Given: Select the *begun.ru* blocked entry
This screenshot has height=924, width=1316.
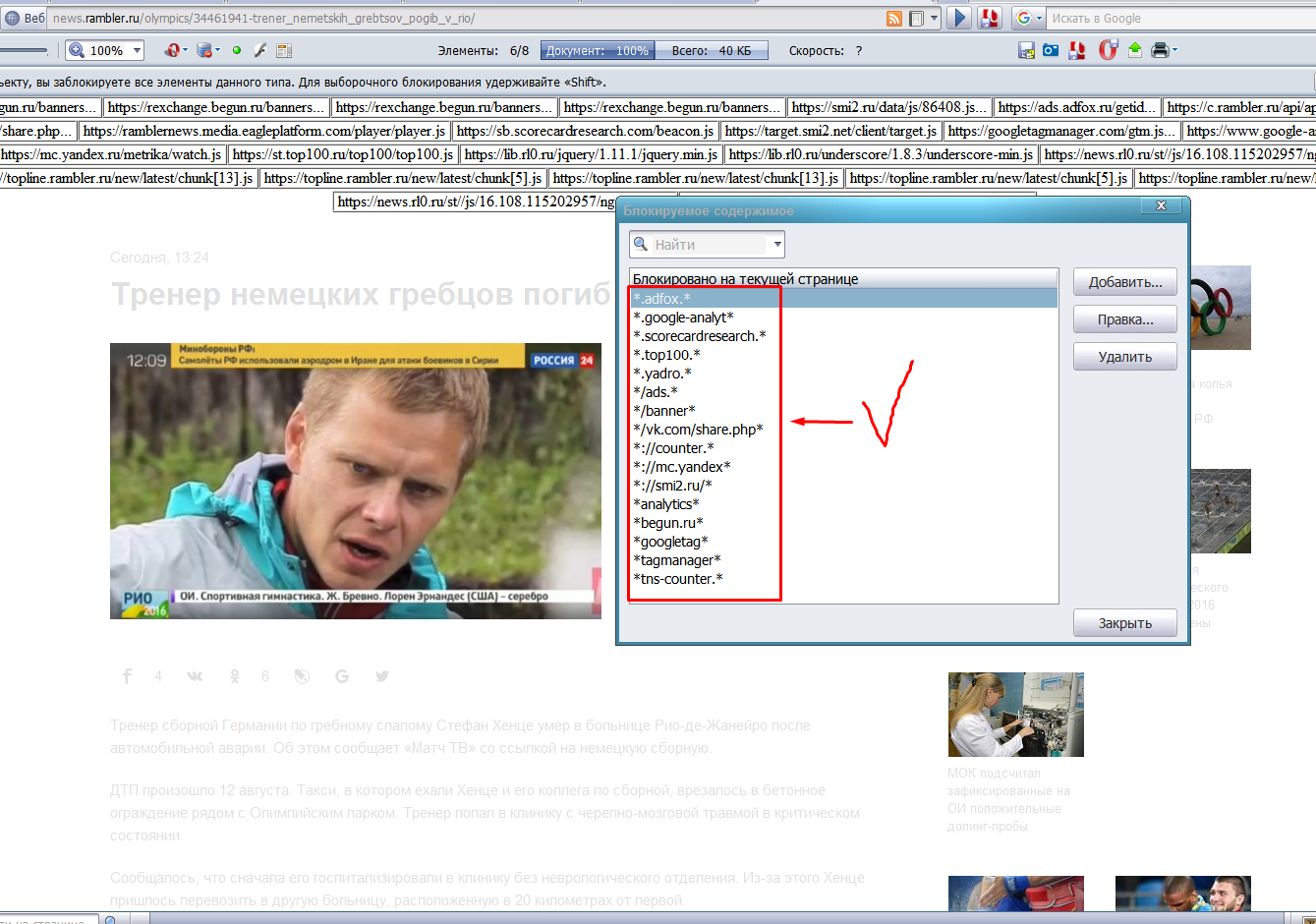Looking at the screenshot, I should click(x=668, y=523).
